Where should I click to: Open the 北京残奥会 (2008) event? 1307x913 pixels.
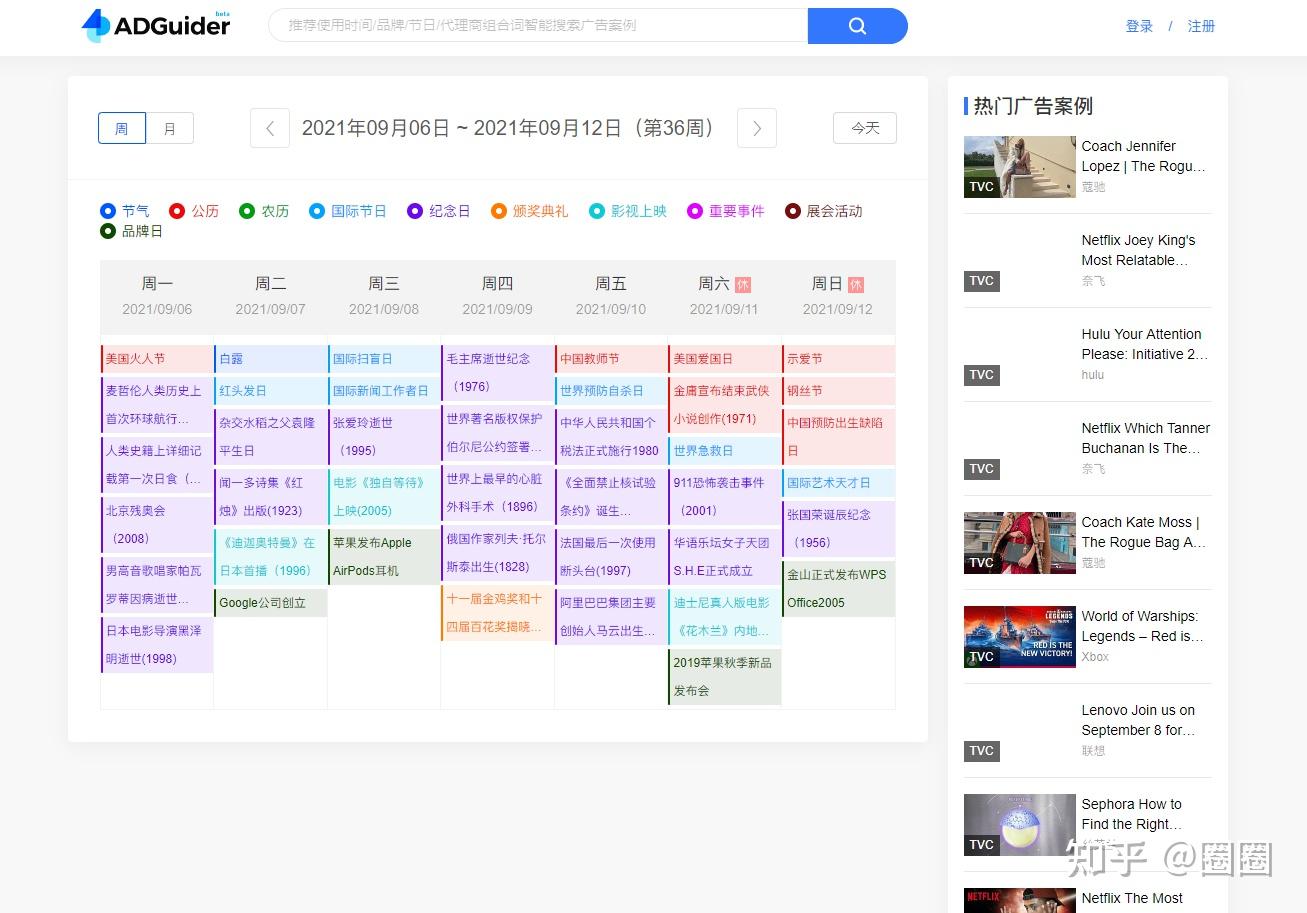[157, 525]
